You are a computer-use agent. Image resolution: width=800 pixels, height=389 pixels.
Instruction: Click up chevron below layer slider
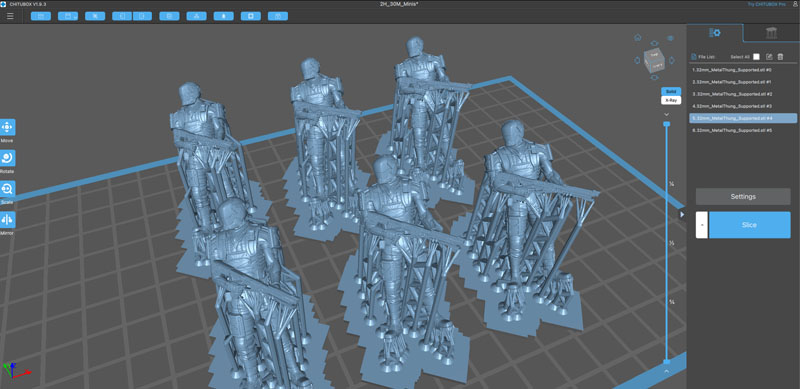point(666,371)
